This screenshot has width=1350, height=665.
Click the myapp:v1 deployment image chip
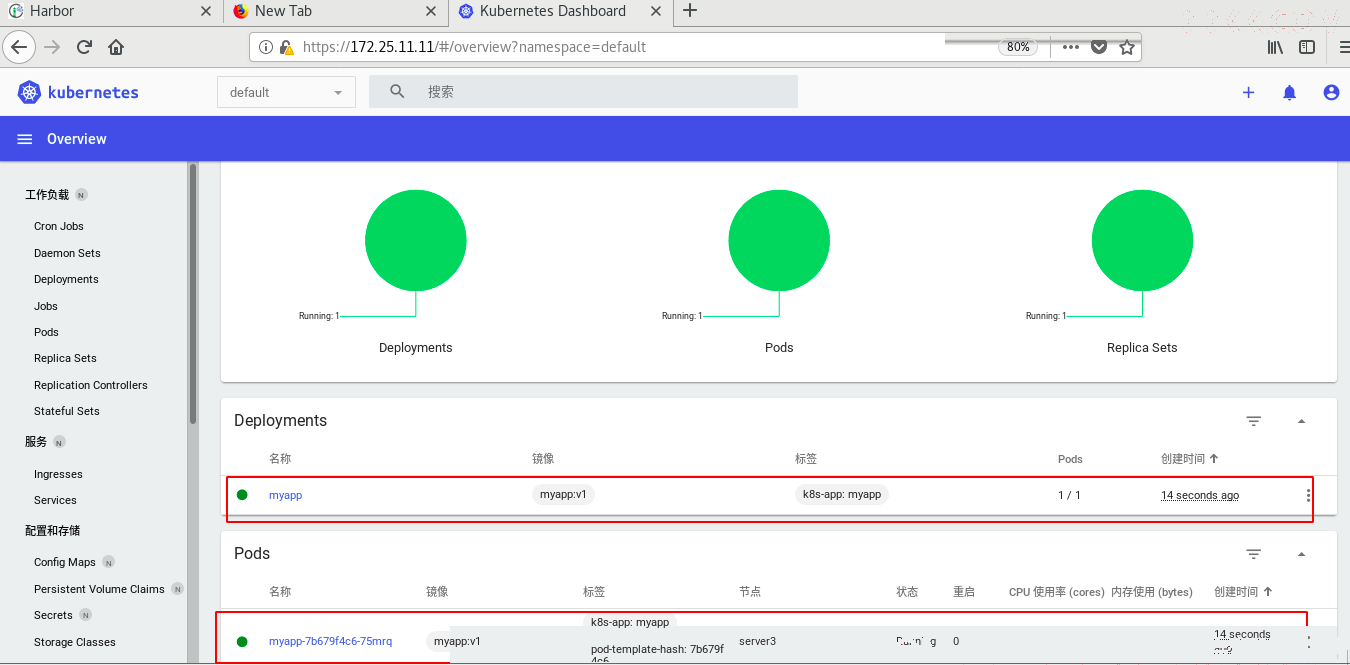coord(563,495)
